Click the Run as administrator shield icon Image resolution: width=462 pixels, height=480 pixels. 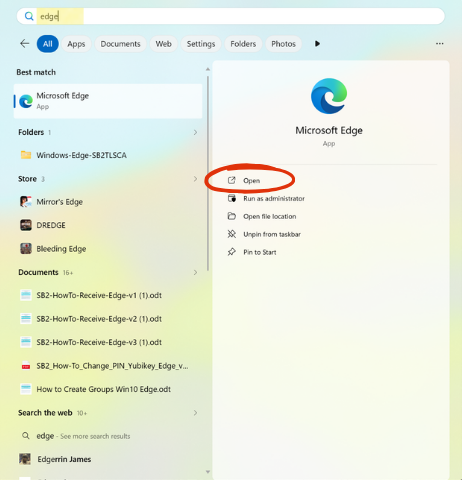pos(232,198)
